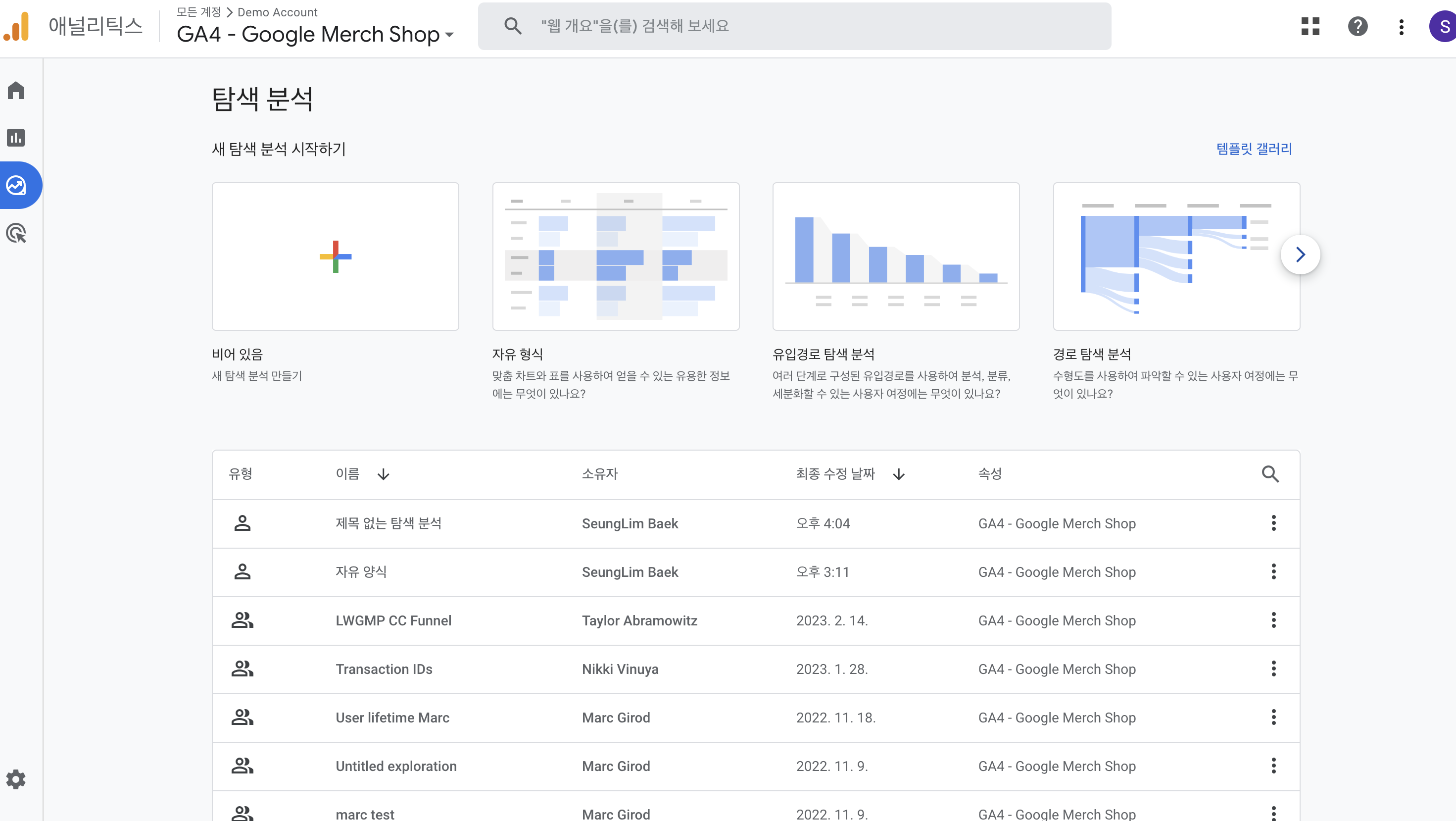Open the more options menu for the 자유 양식 row
1456x821 pixels.
(x=1273, y=571)
